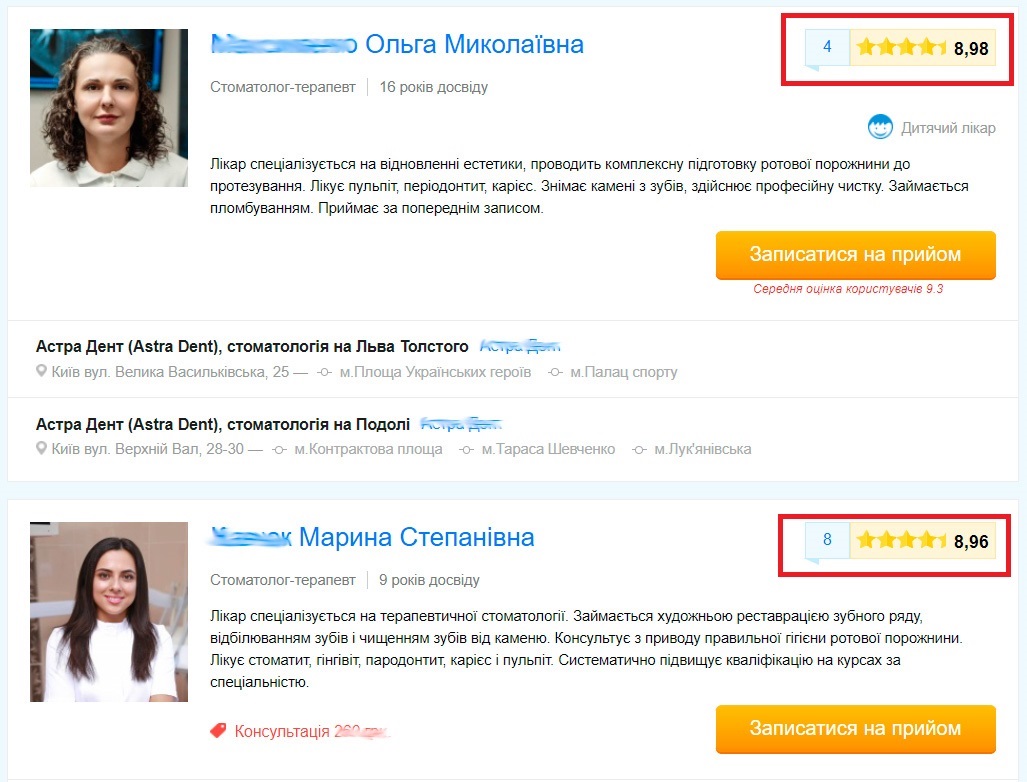
Task: Click the star rating with score 8,96
Action: click(923, 541)
